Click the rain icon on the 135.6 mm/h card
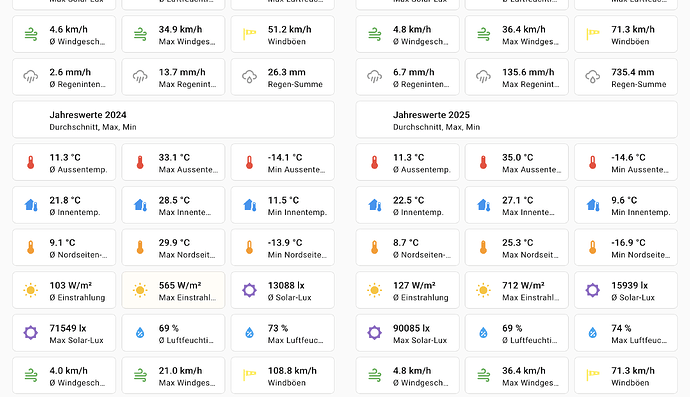Image resolution: width=690 pixels, height=397 pixels. pyautogui.click(x=483, y=77)
